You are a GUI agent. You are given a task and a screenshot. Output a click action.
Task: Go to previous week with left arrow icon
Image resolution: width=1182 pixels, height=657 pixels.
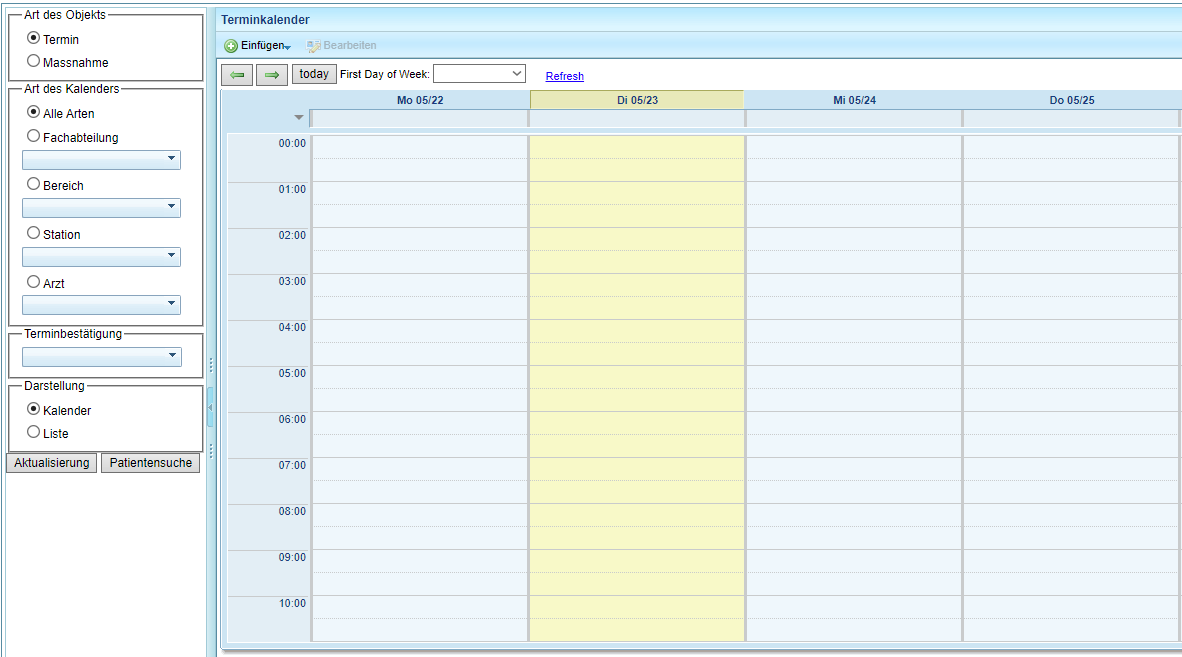(236, 74)
